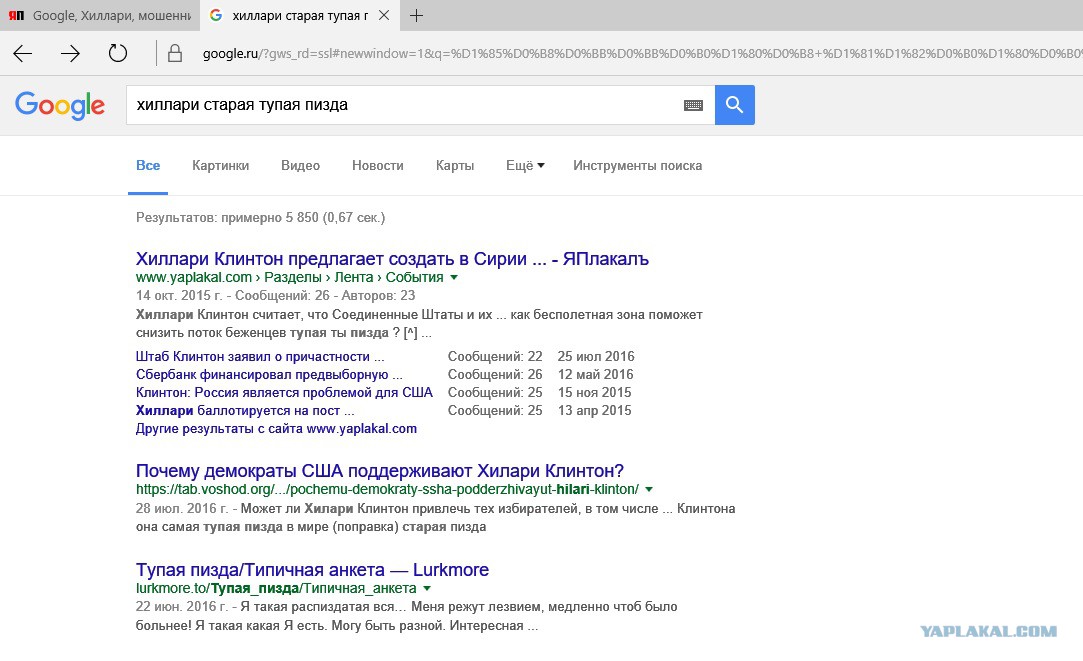Open sitelink Клинтон: Россия является проблемой для США
The height and width of the screenshot is (661, 1083).
[x=284, y=392]
